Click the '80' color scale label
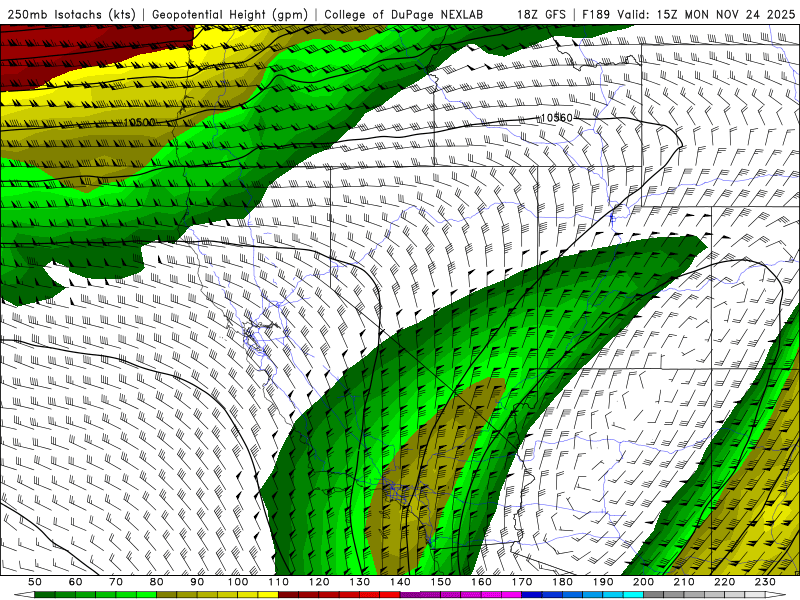Screen dimensions: 800x600 pos(157,582)
